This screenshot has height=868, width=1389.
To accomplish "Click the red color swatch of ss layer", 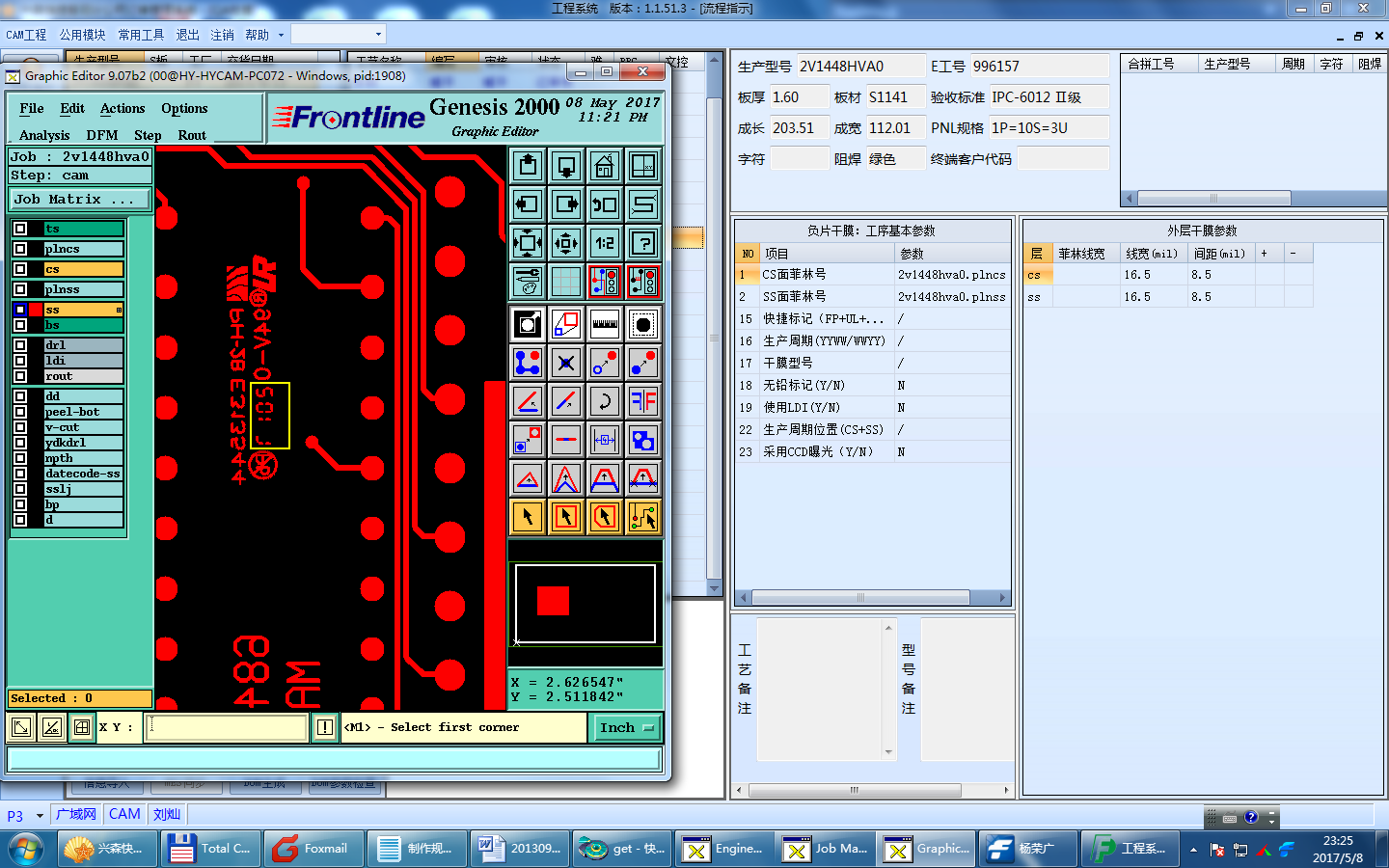I will tap(36, 310).
